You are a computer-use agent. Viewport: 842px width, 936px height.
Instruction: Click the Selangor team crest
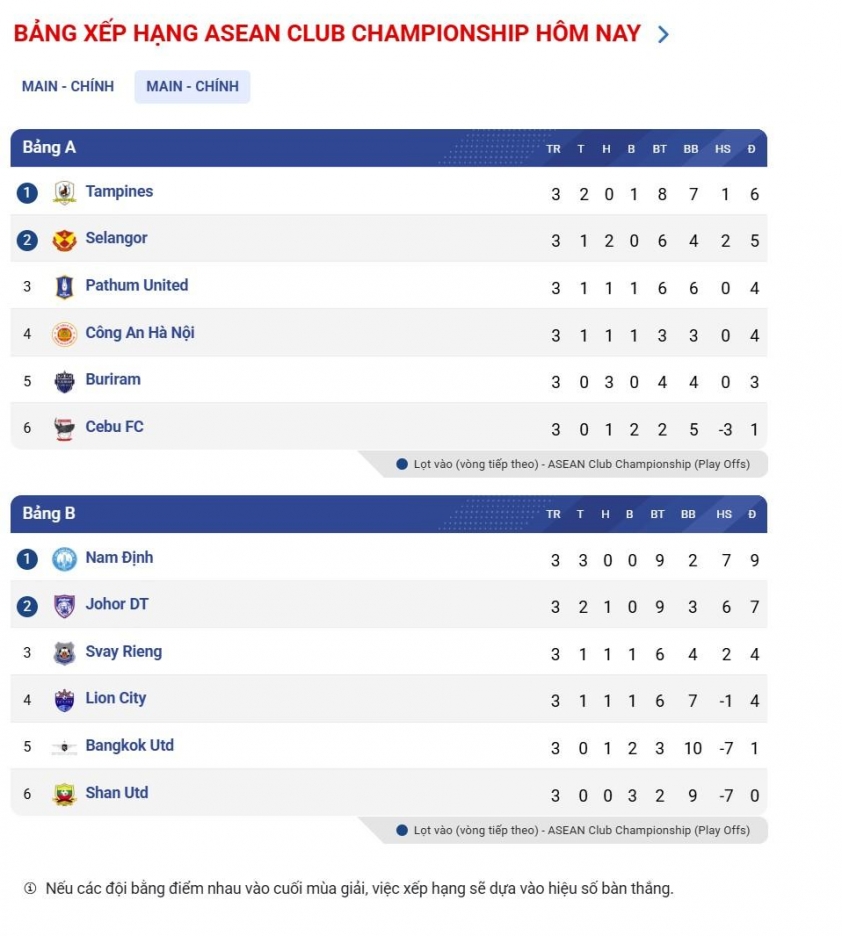pyautogui.click(x=64, y=240)
